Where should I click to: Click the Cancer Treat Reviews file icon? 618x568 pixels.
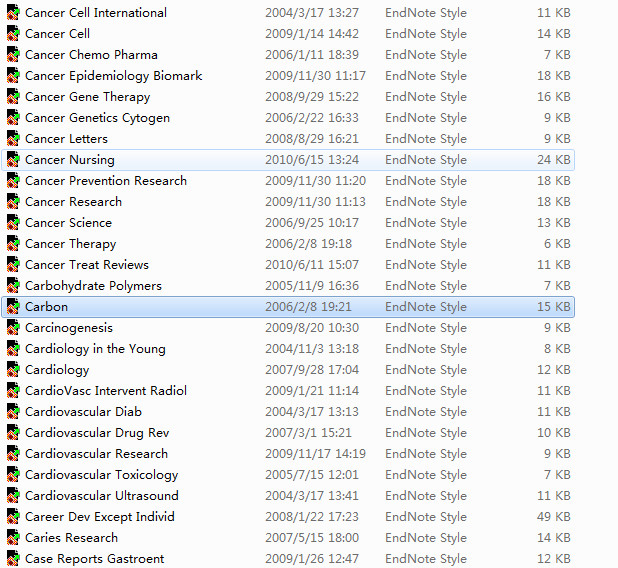pos(13,264)
